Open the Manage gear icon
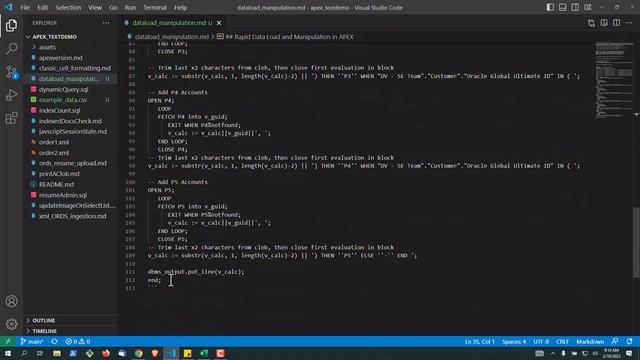Screen dimensions: 640x360 [11, 324]
